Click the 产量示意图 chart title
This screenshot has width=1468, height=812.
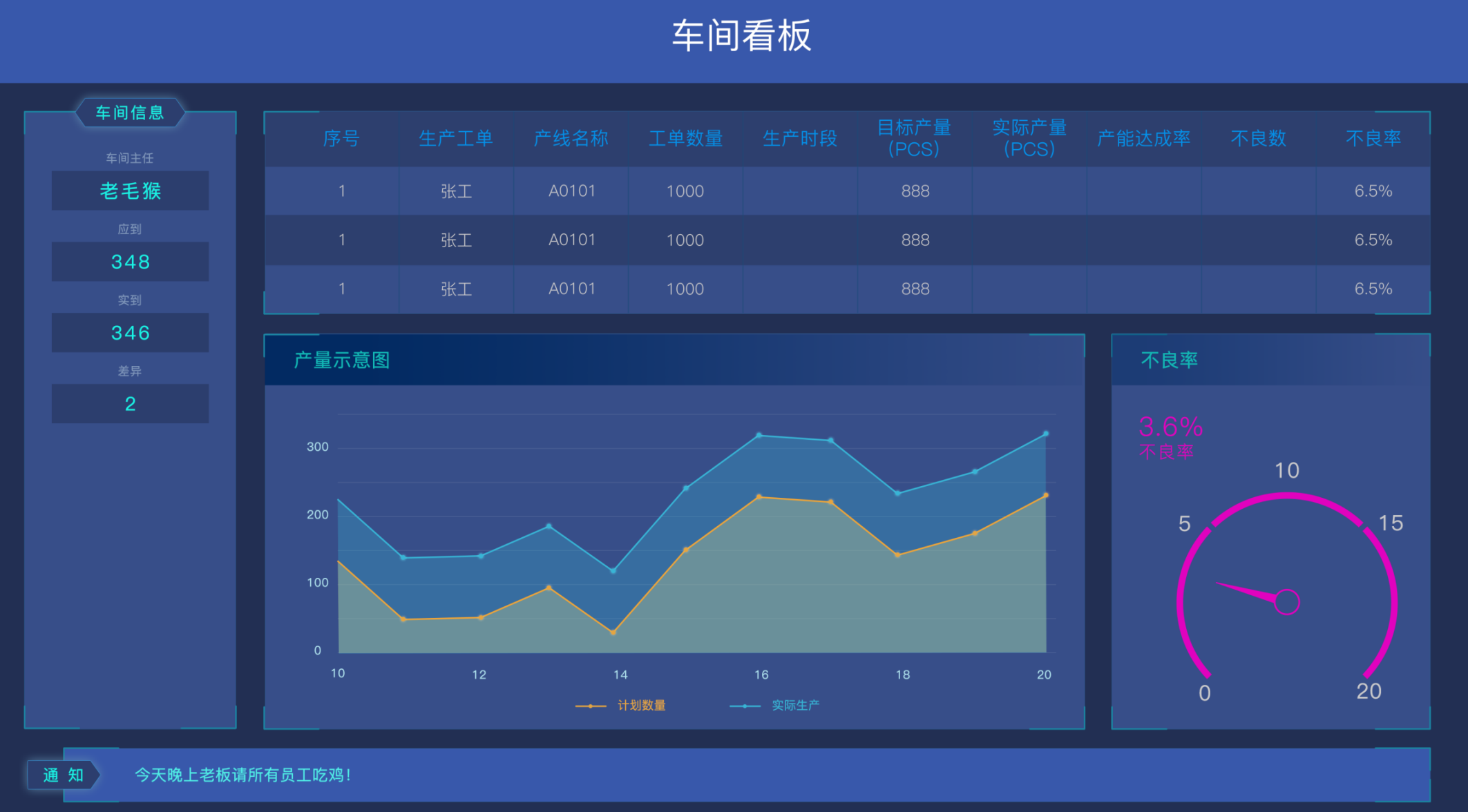click(342, 360)
